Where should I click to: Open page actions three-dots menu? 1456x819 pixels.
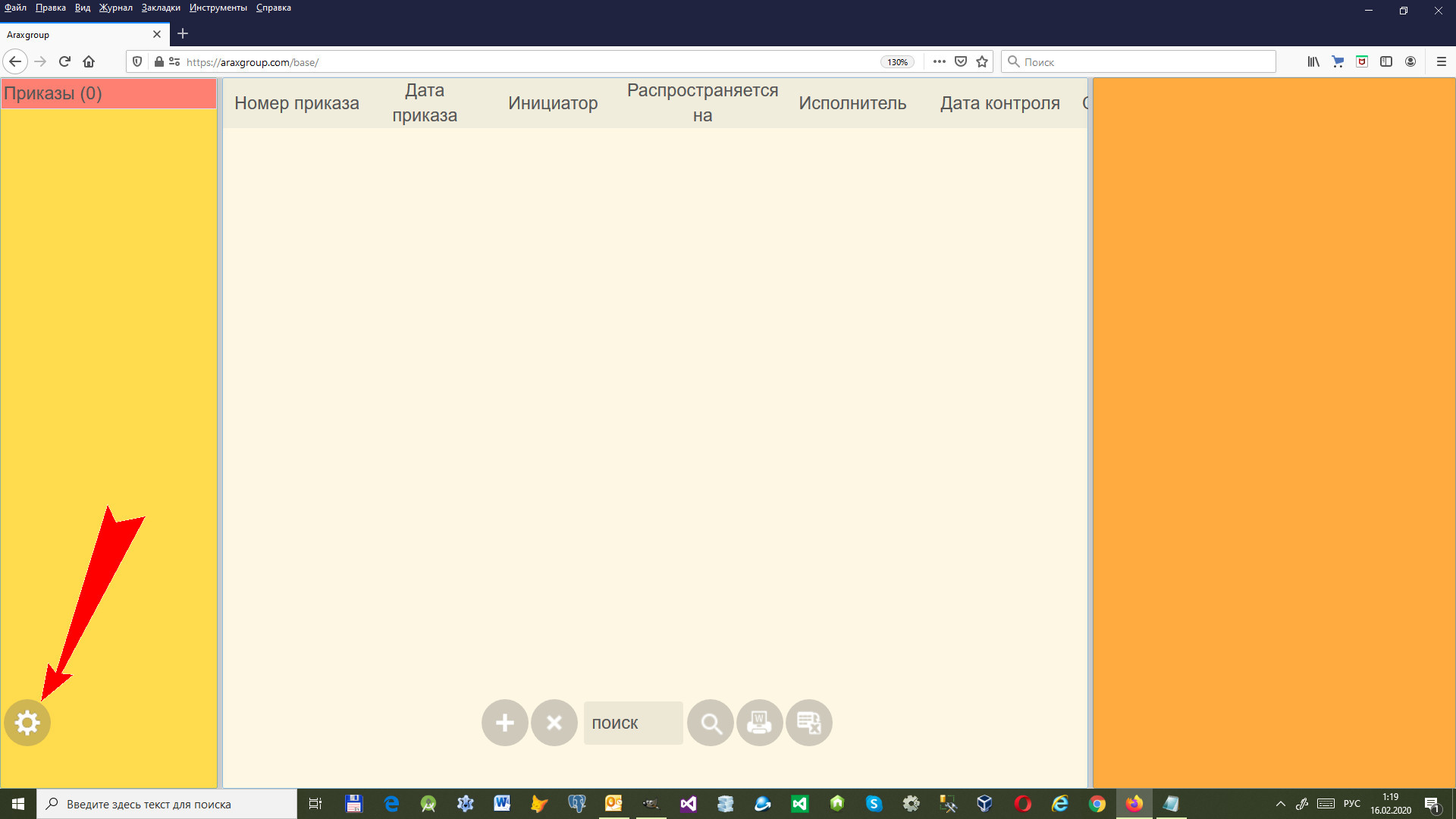939,62
